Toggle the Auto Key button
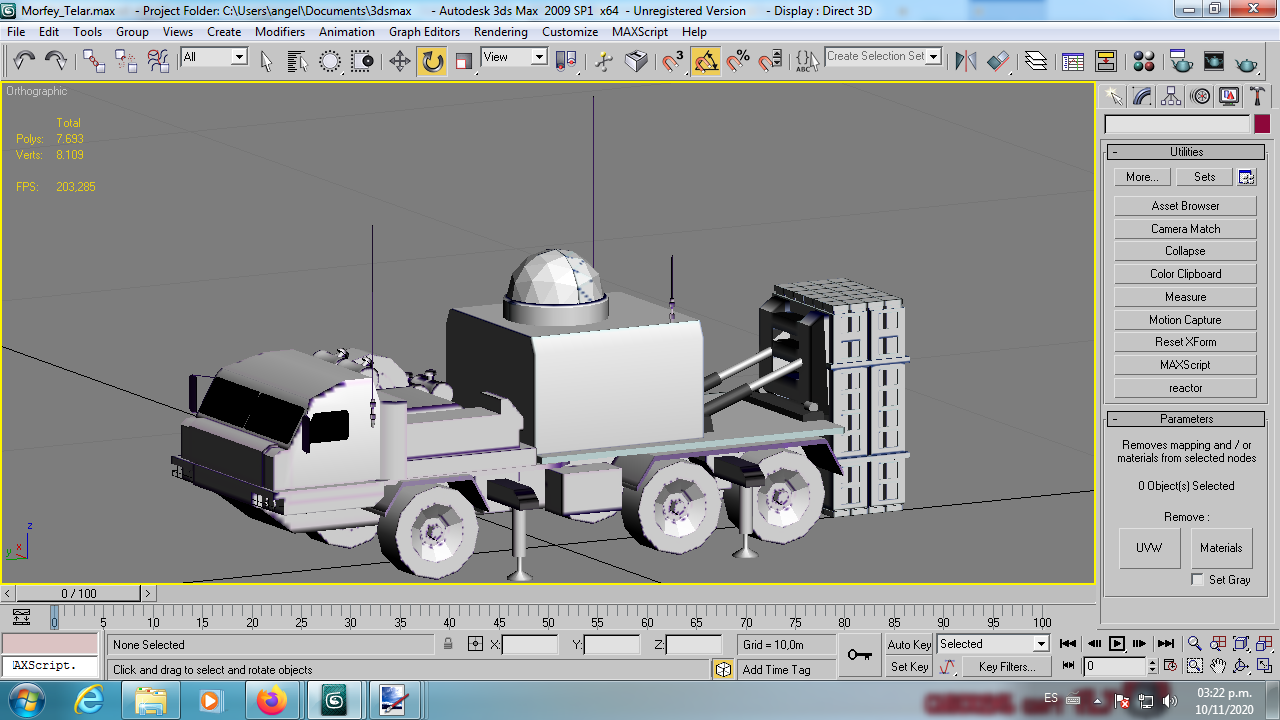Screen dimensions: 1280x720 click(x=909, y=645)
